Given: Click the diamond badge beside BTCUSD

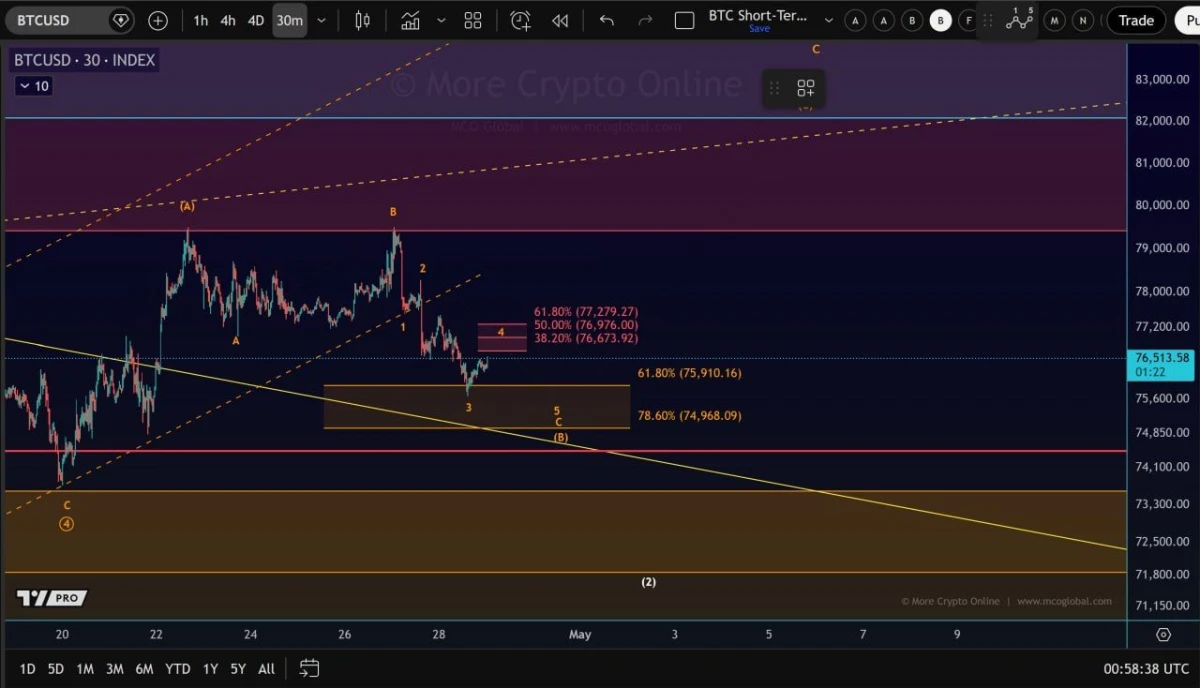Looking at the screenshot, I should [x=121, y=20].
